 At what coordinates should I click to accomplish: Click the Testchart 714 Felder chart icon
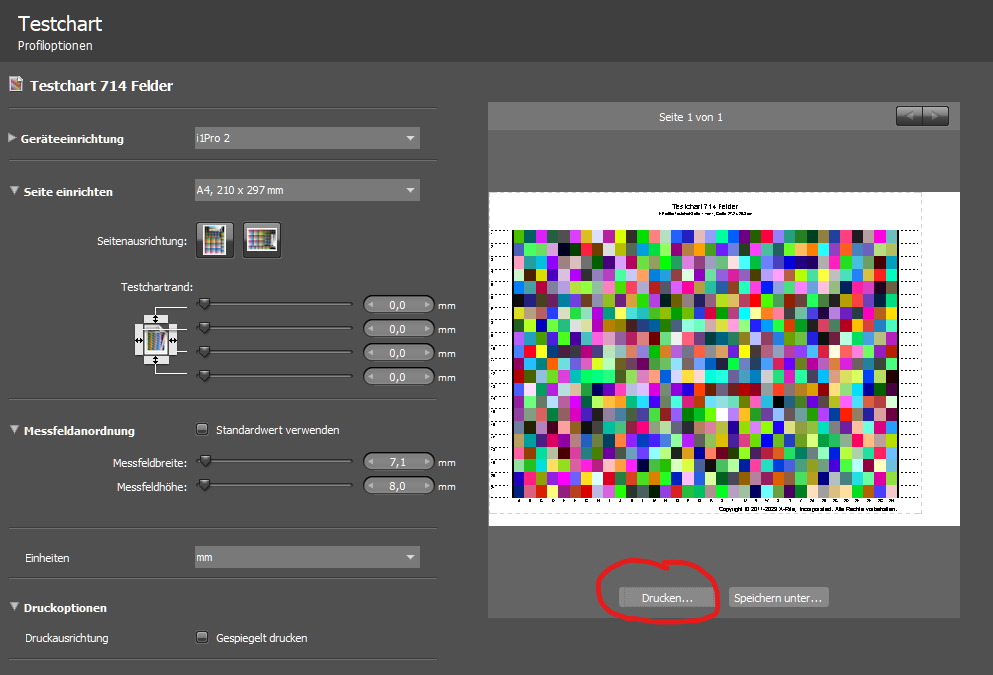[x=15, y=84]
